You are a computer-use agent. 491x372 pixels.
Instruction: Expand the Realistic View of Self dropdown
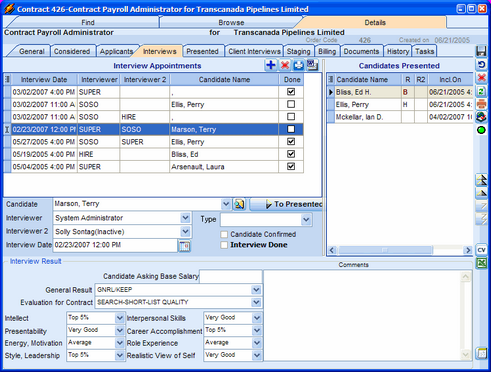click(257, 355)
